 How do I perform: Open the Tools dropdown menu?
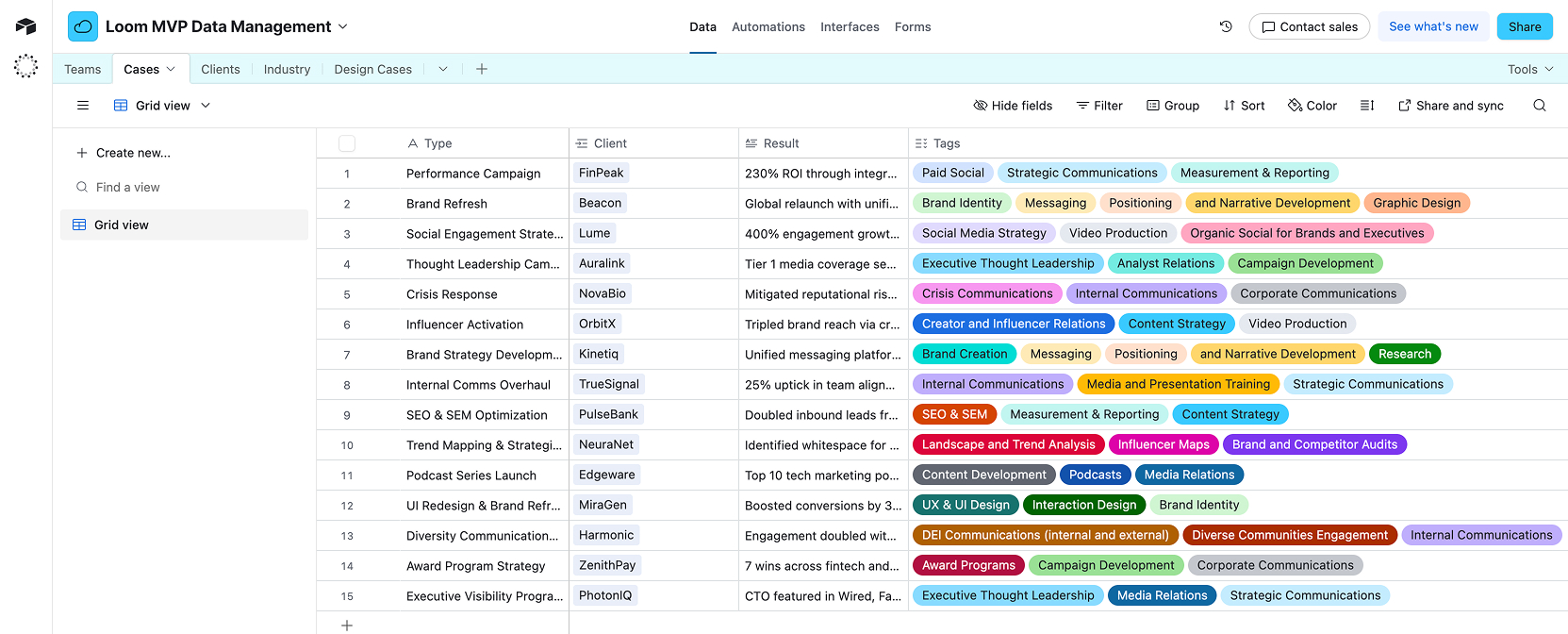point(1529,69)
